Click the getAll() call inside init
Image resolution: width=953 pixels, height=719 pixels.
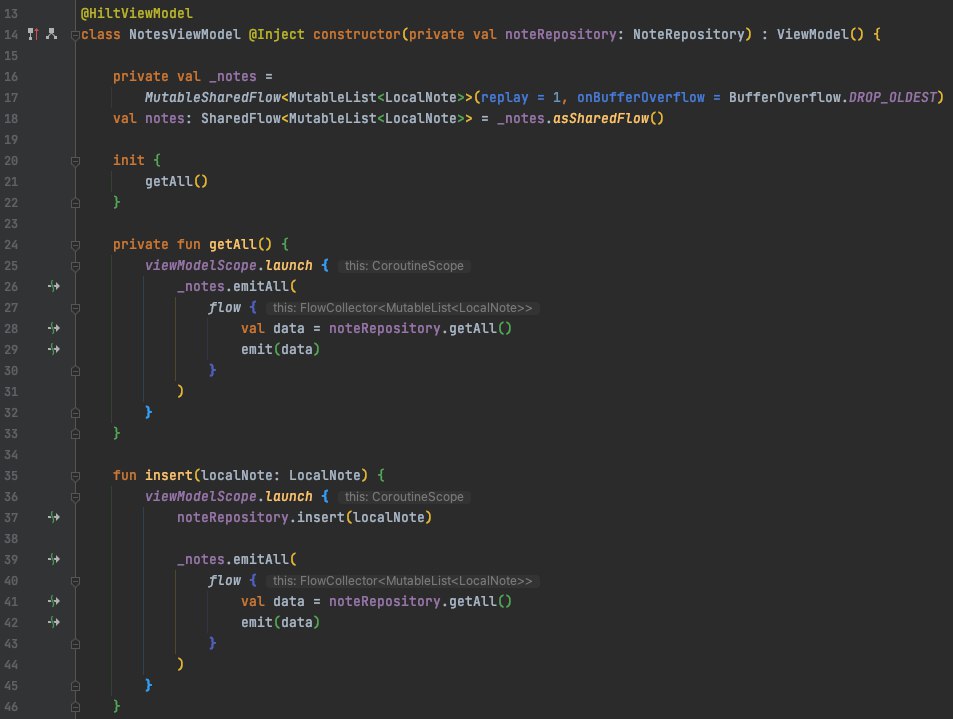(176, 181)
